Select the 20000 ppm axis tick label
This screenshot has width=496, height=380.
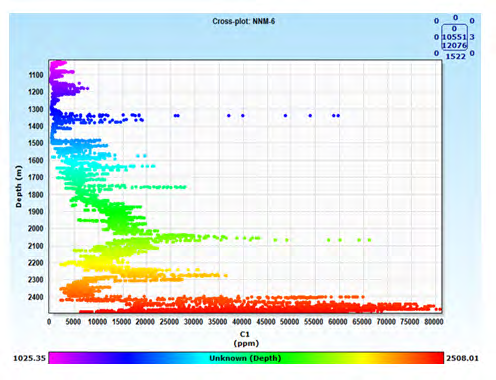[x=145, y=322]
